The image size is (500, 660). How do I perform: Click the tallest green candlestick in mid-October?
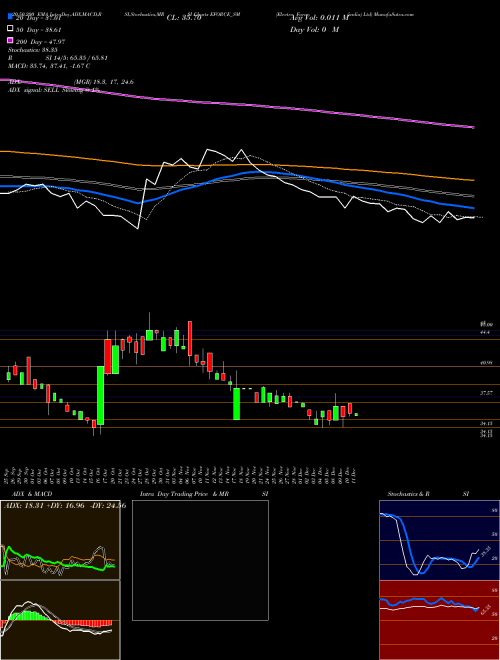101,395
